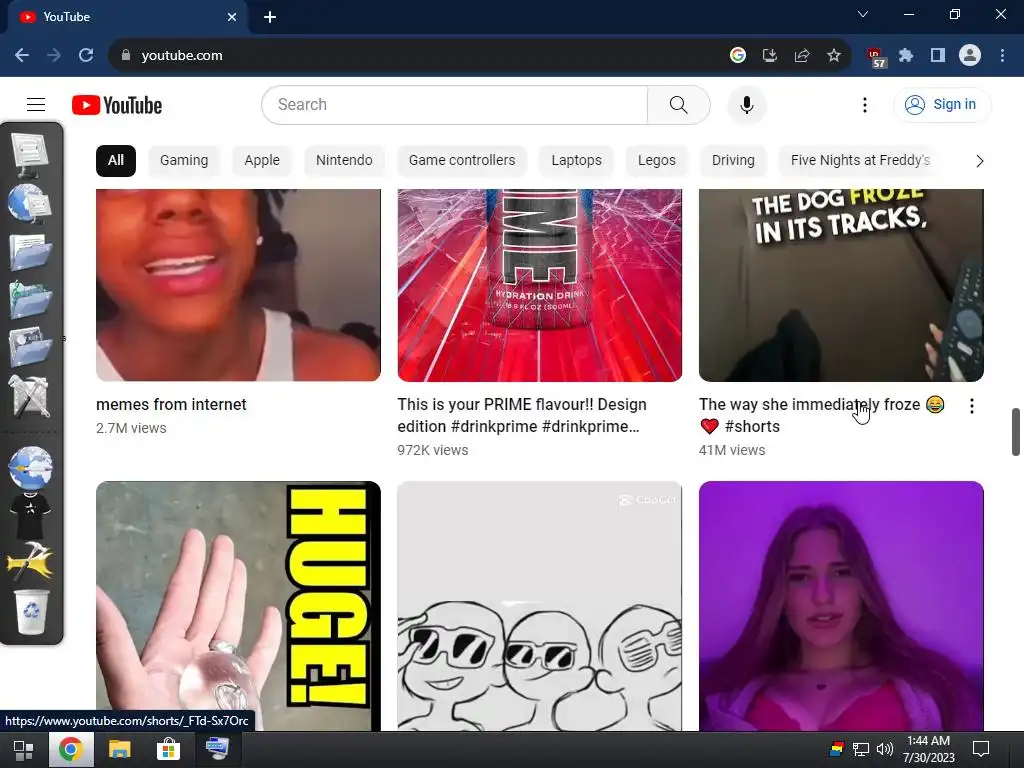Focus the YouTube search box
The height and width of the screenshot is (768, 1024).
pyautogui.click(x=455, y=104)
